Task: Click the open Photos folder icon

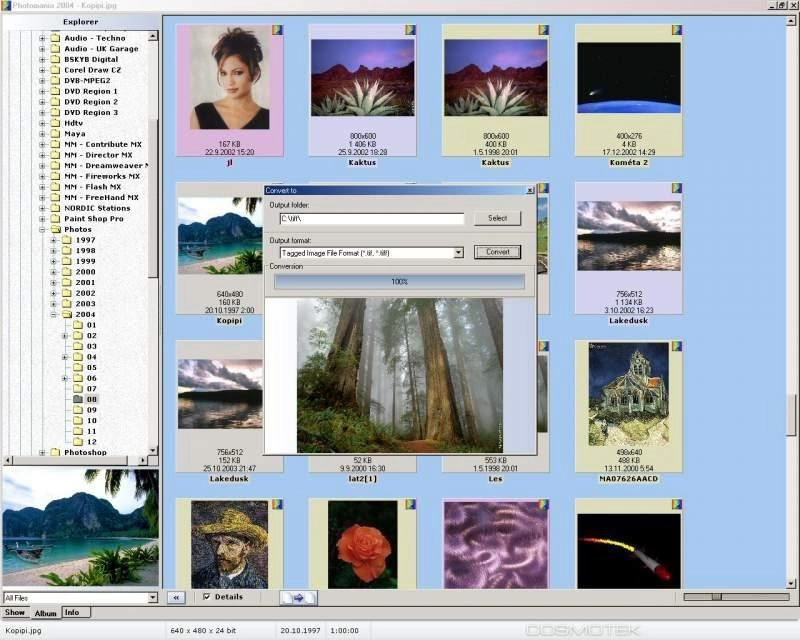Action: click(x=55, y=229)
